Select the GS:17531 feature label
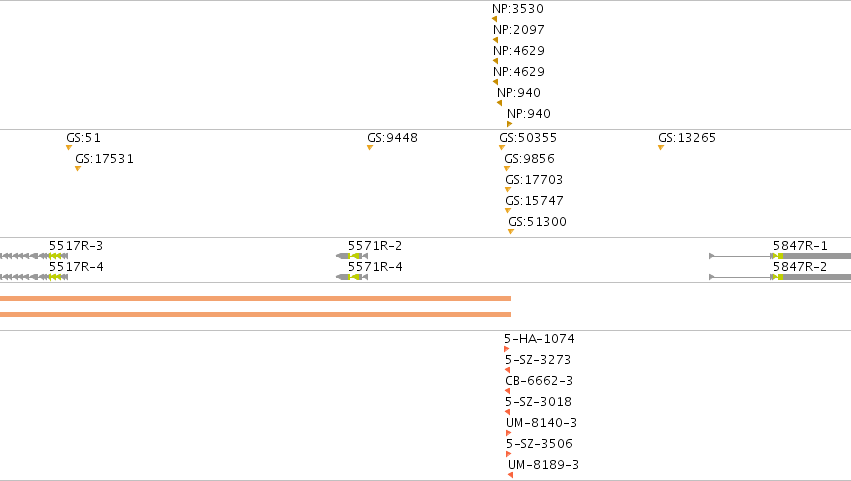 click(104, 159)
